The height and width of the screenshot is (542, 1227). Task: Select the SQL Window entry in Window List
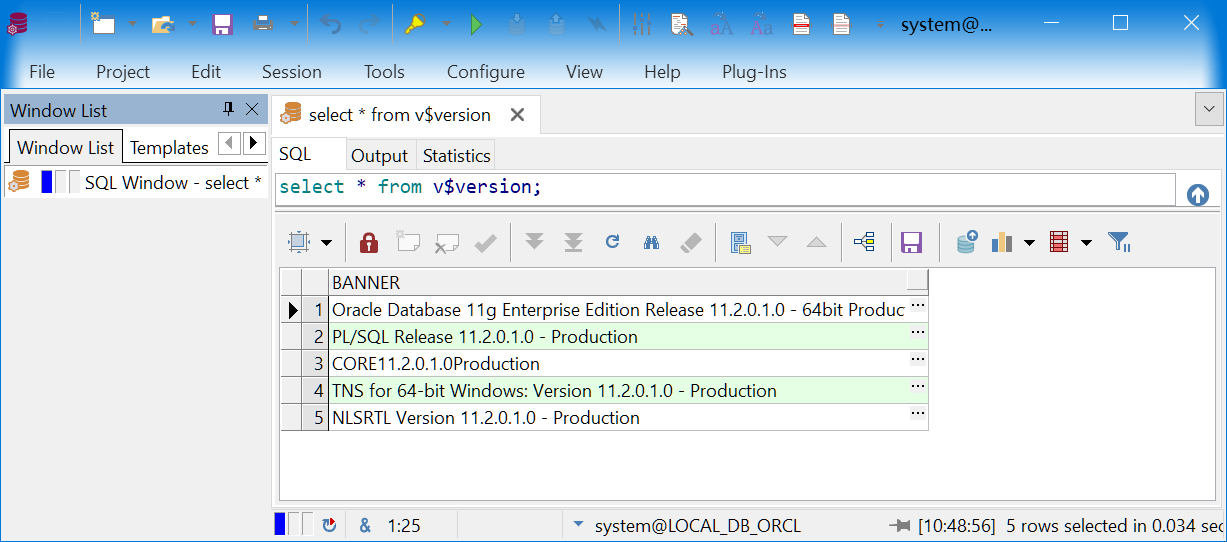[137, 182]
